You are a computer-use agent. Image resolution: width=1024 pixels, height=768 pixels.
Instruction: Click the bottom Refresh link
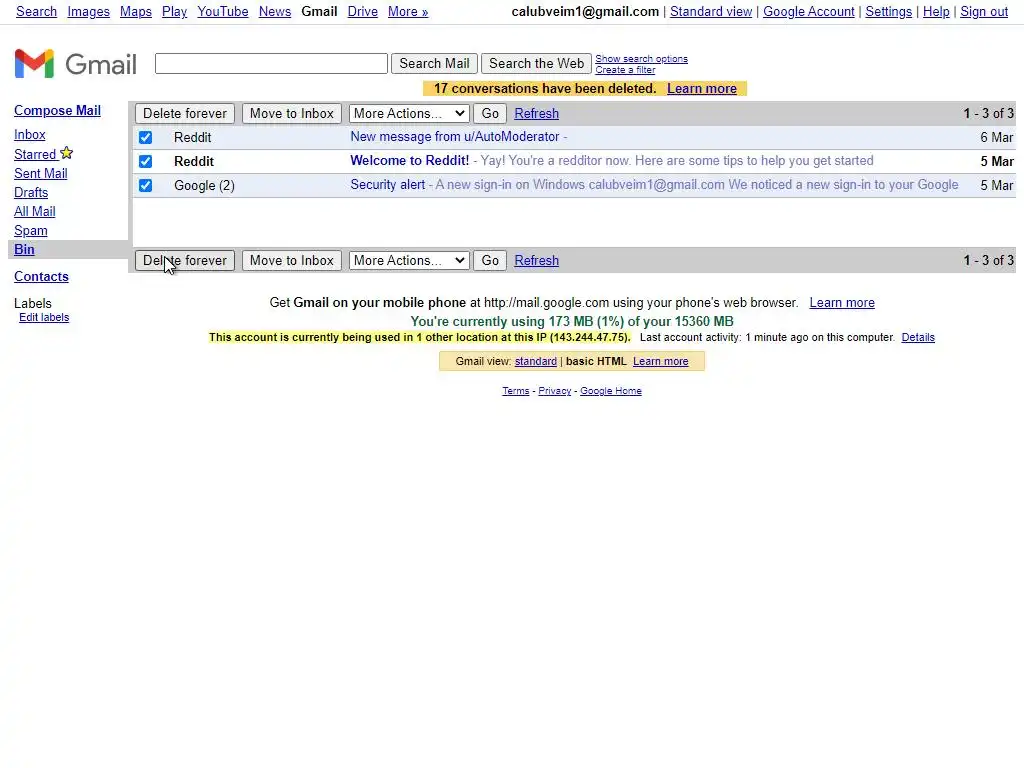pos(536,261)
